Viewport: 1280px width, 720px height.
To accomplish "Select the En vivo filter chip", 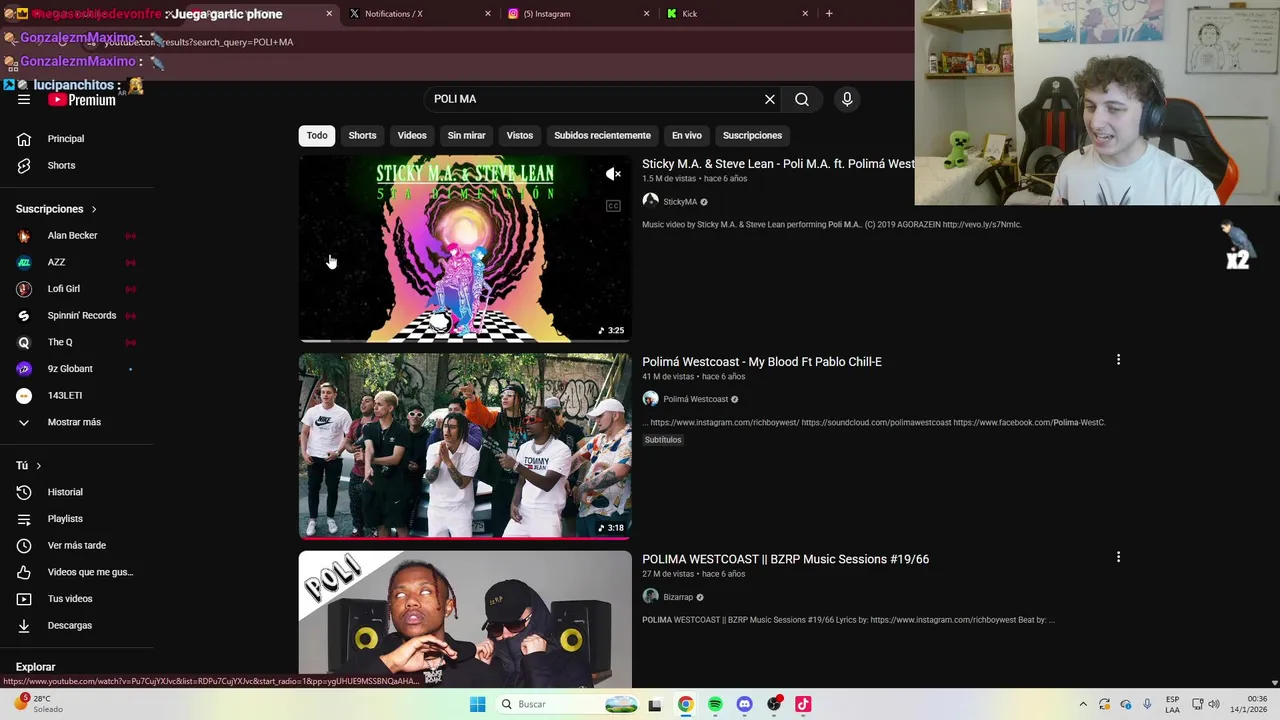I will (687, 135).
